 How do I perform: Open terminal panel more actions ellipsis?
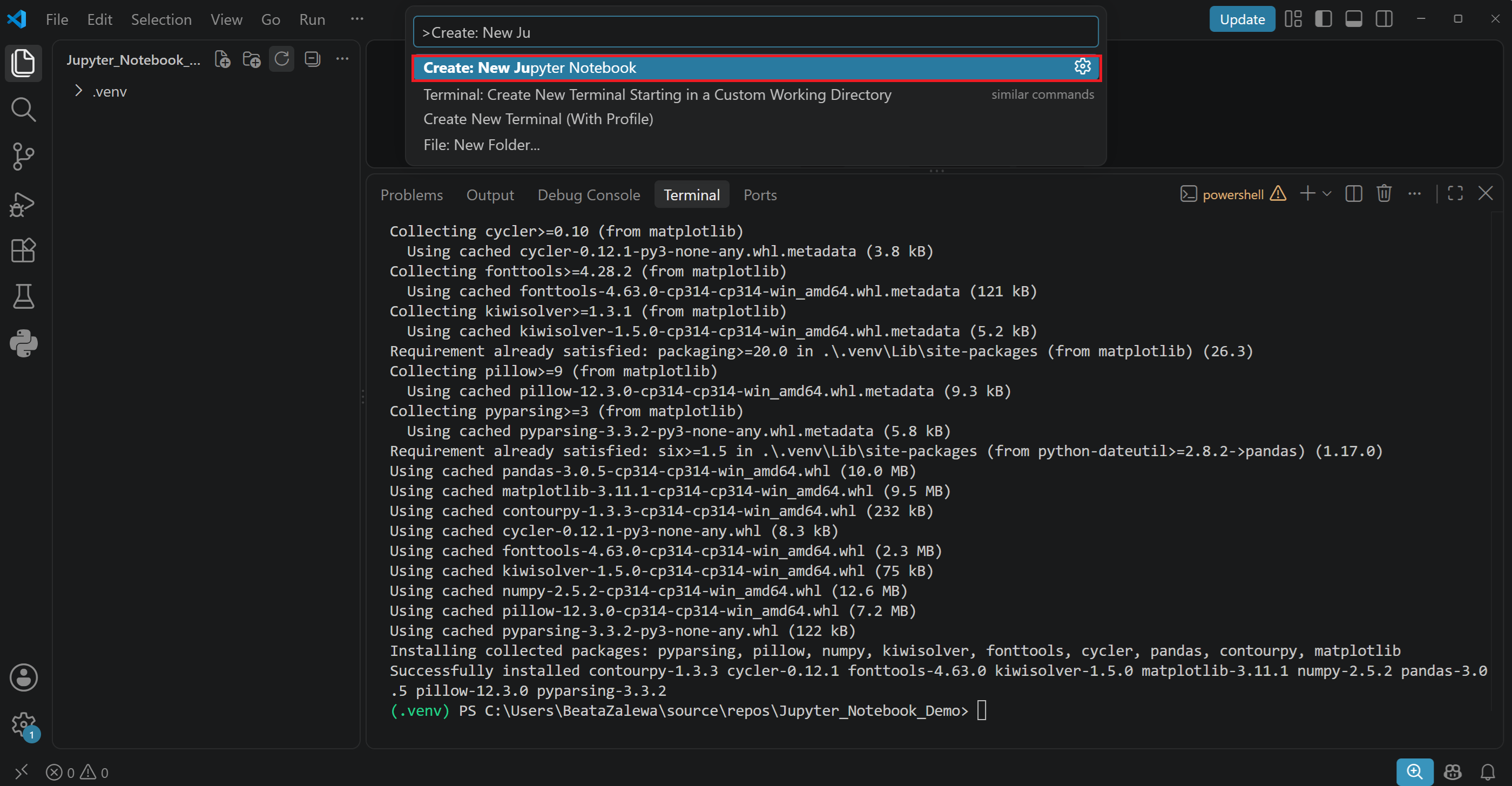(x=1415, y=194)
